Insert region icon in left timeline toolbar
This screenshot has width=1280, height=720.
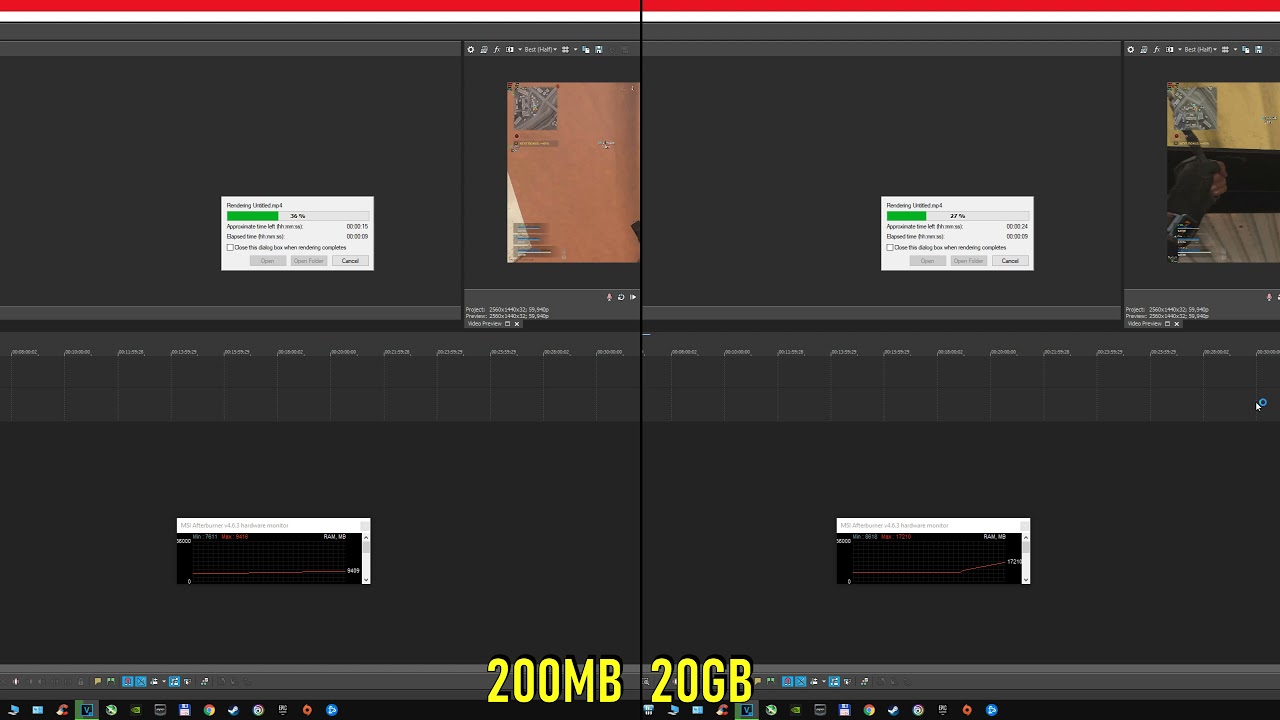(111, 681)
